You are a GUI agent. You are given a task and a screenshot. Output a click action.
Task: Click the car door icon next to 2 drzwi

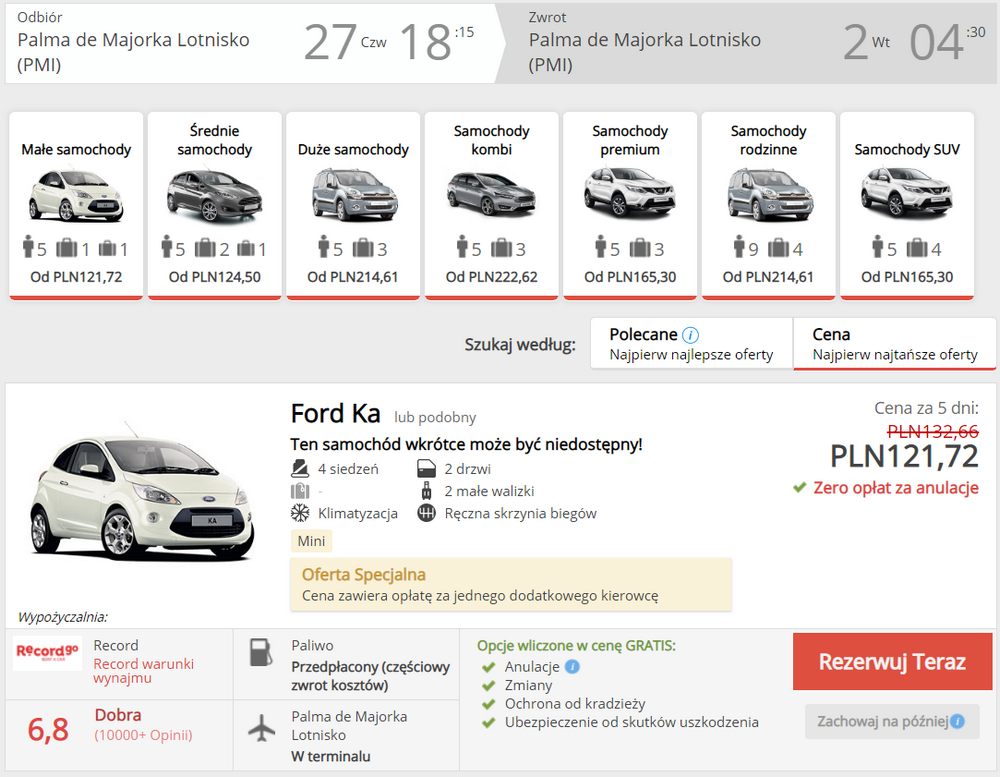tap(426, 469)
